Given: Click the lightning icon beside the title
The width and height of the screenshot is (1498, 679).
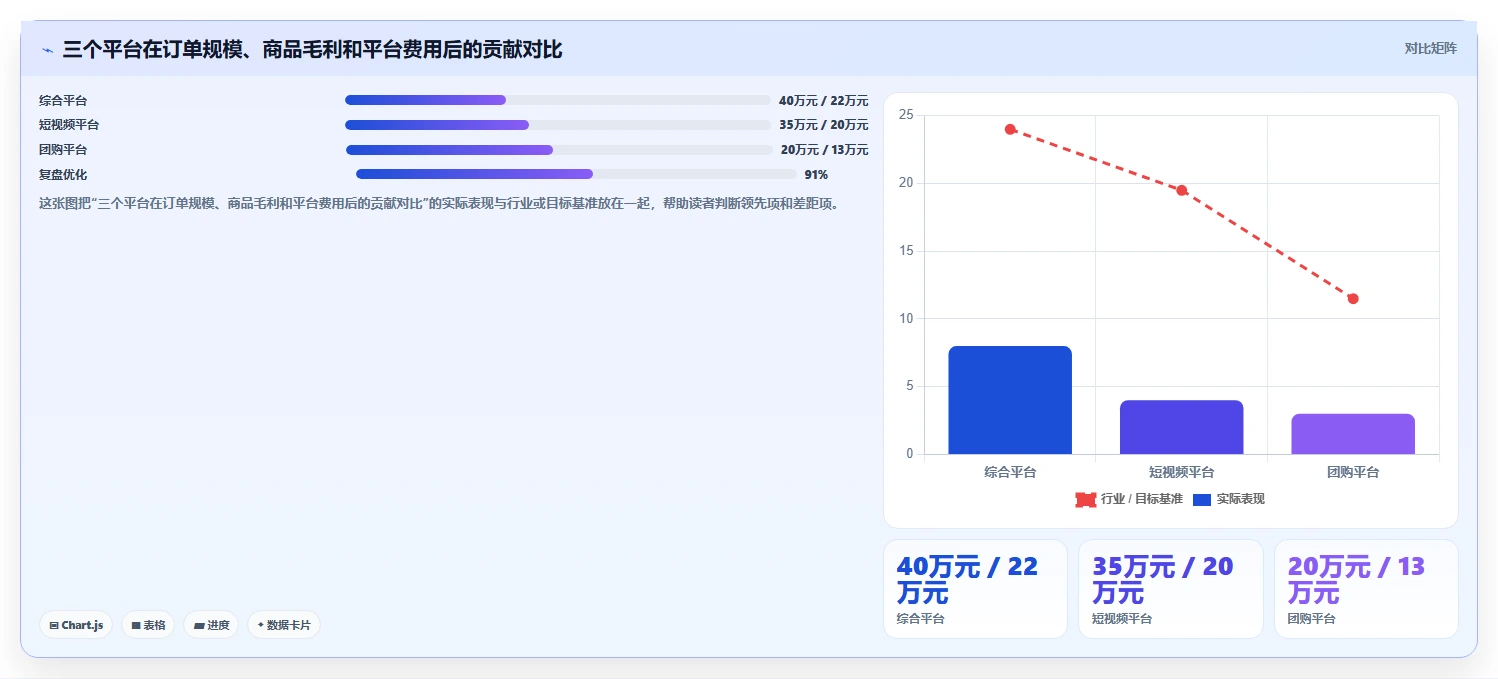Looking at the screenshot, I should (47, 50).
